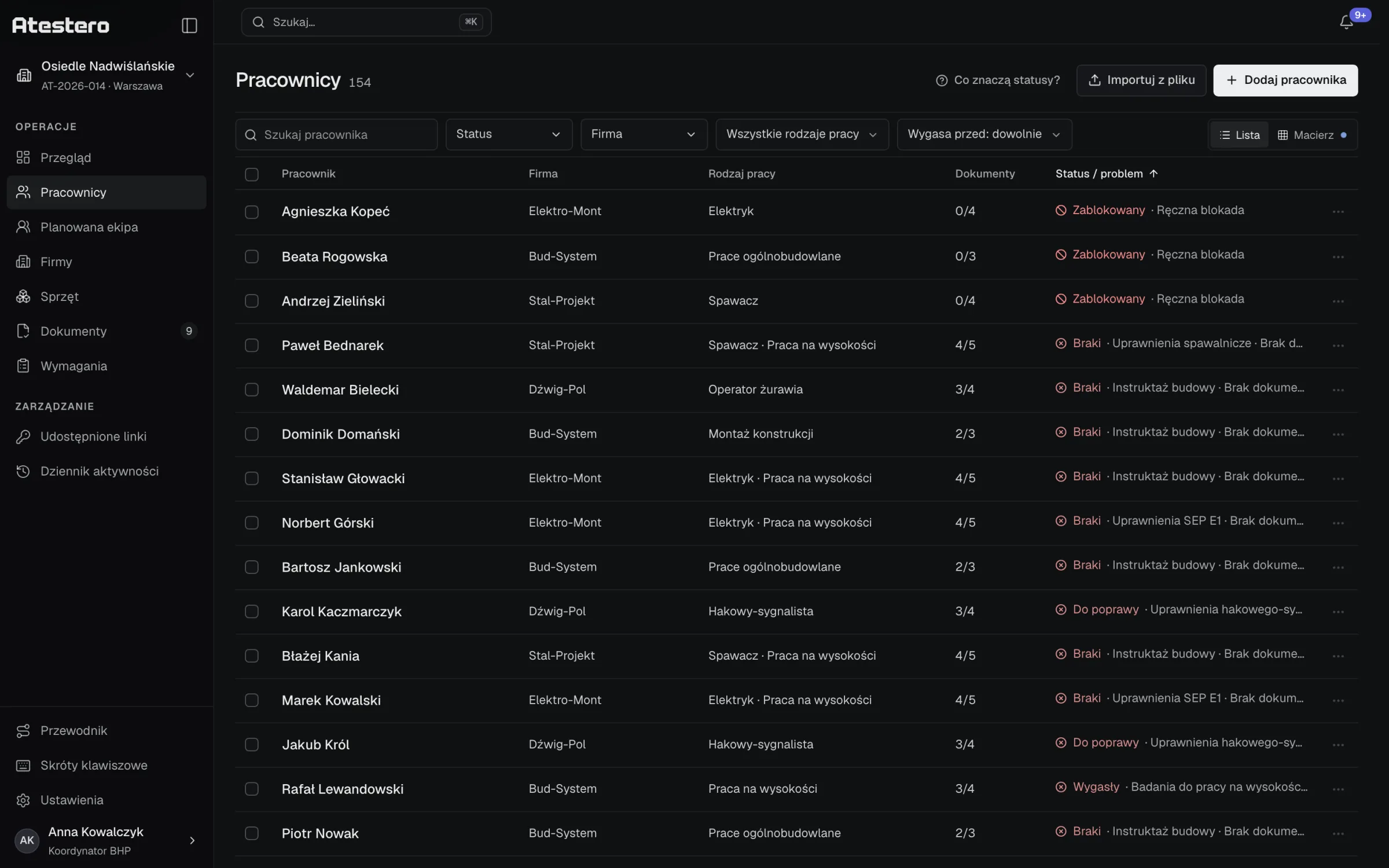Open the Status filter dropdown
This screenshot has width=1389, height=868.
pos(509,134)
